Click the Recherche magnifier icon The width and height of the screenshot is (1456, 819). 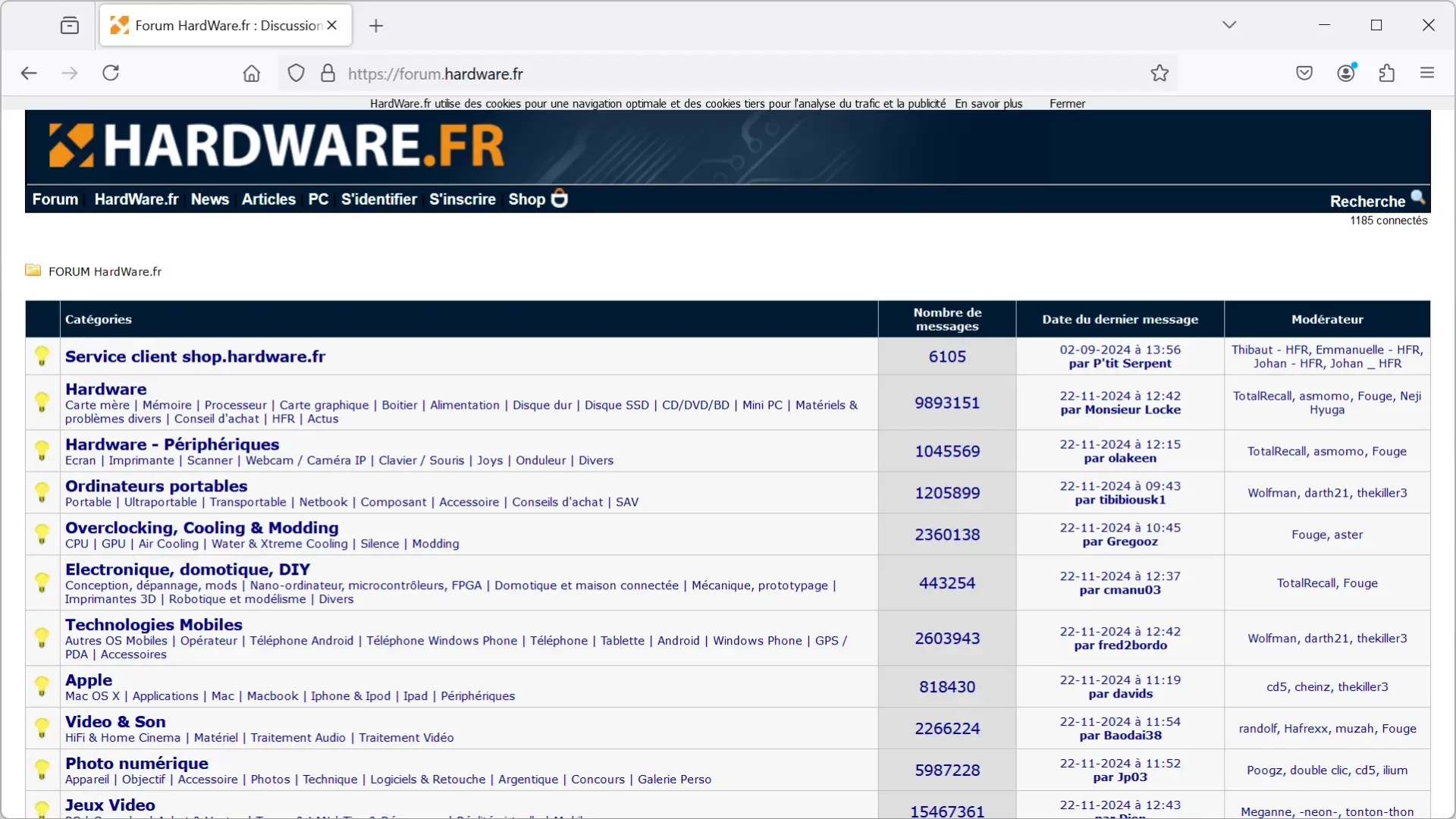tap(1417, 198)
